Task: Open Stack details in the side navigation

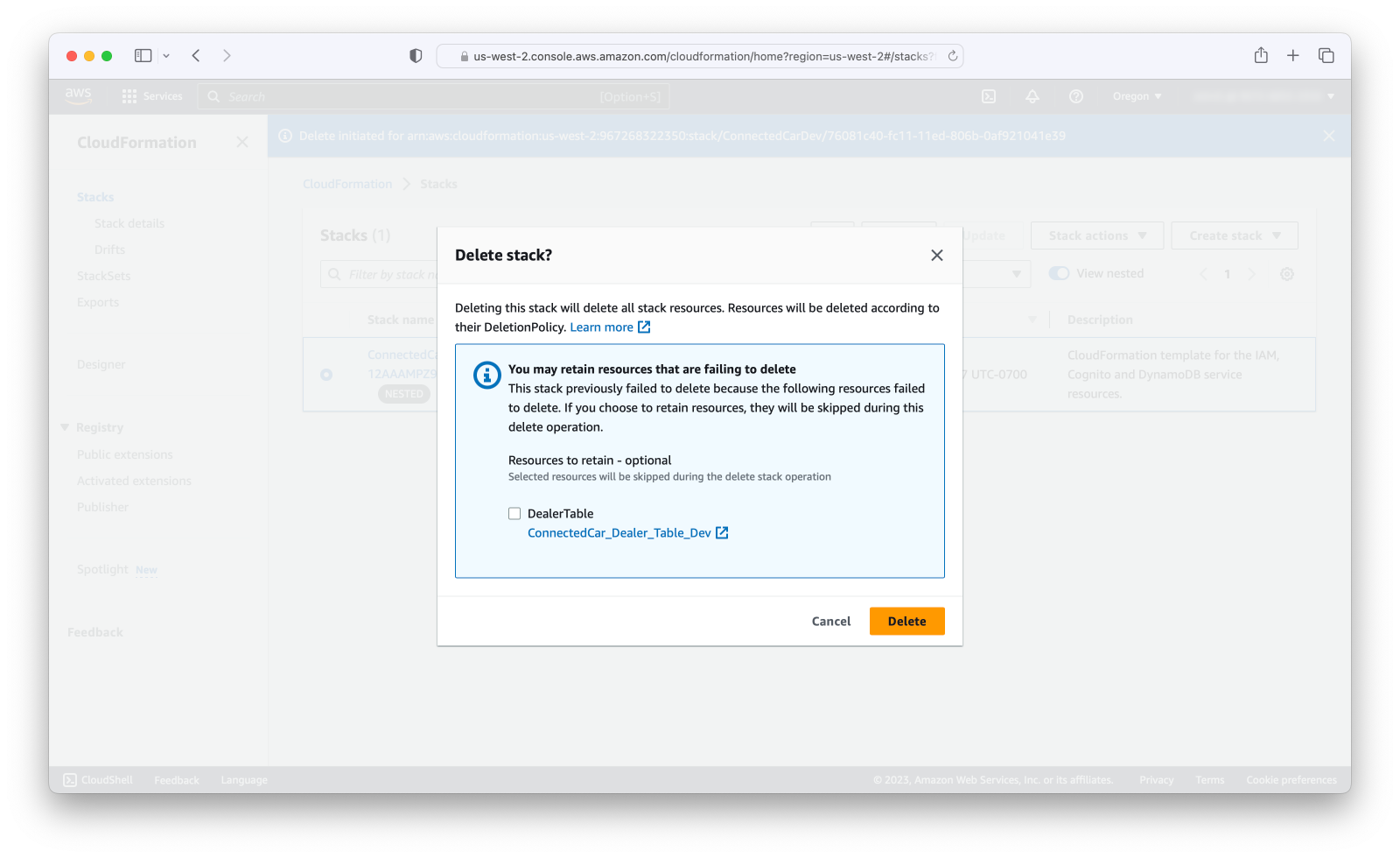Action: (129, 223)
